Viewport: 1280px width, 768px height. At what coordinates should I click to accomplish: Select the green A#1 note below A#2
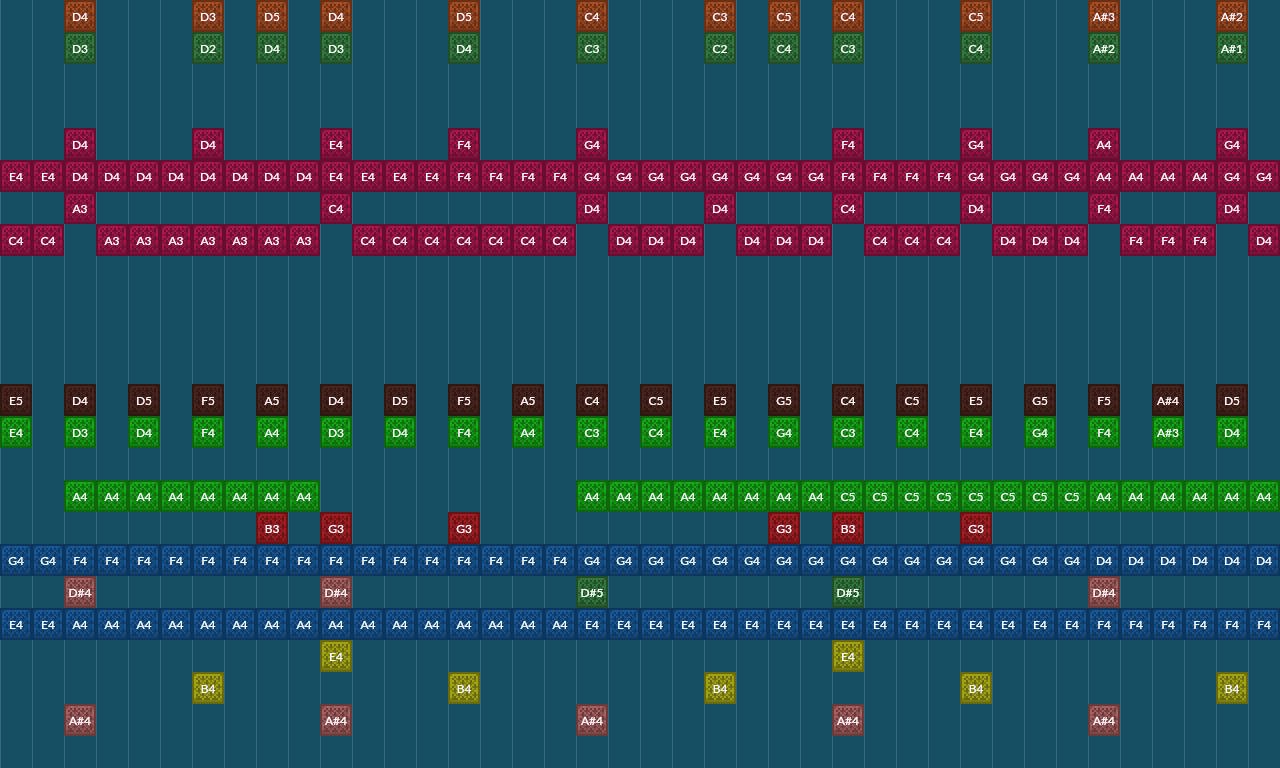pyautogui.click(x=1232, y=49)
